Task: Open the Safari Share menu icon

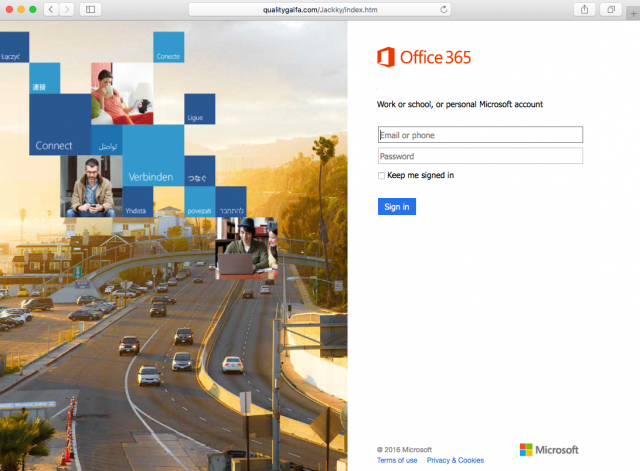Action: coord(584,9)
